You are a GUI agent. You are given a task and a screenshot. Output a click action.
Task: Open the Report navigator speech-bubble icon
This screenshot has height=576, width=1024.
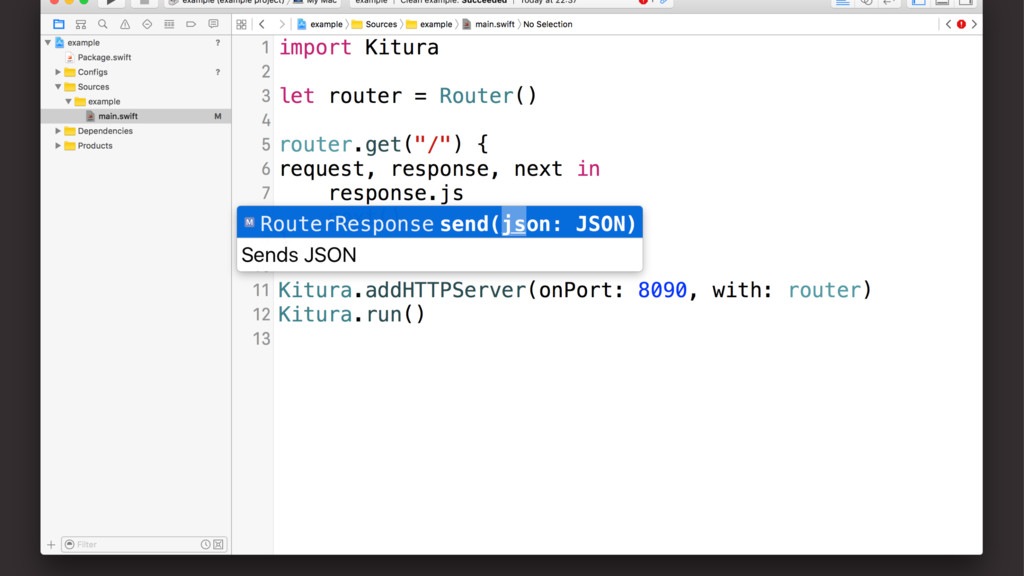[x=213, y=24]
